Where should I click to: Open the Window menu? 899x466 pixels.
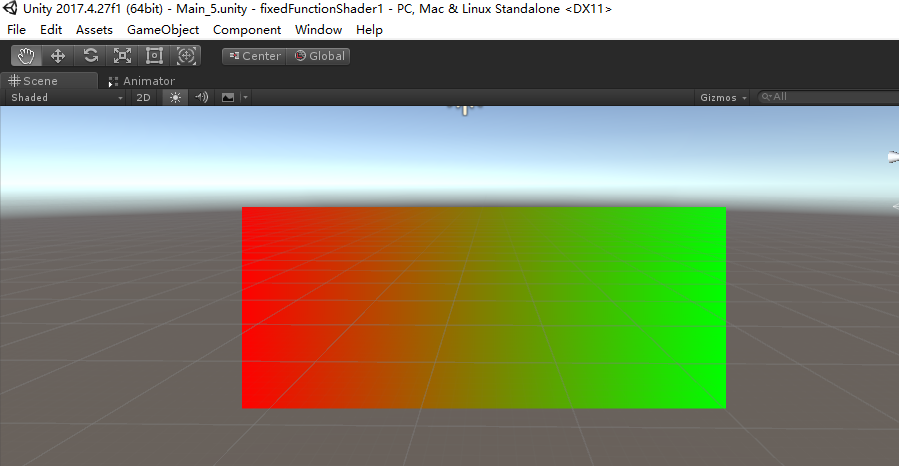pyautogui.click(x=318, y=30)
